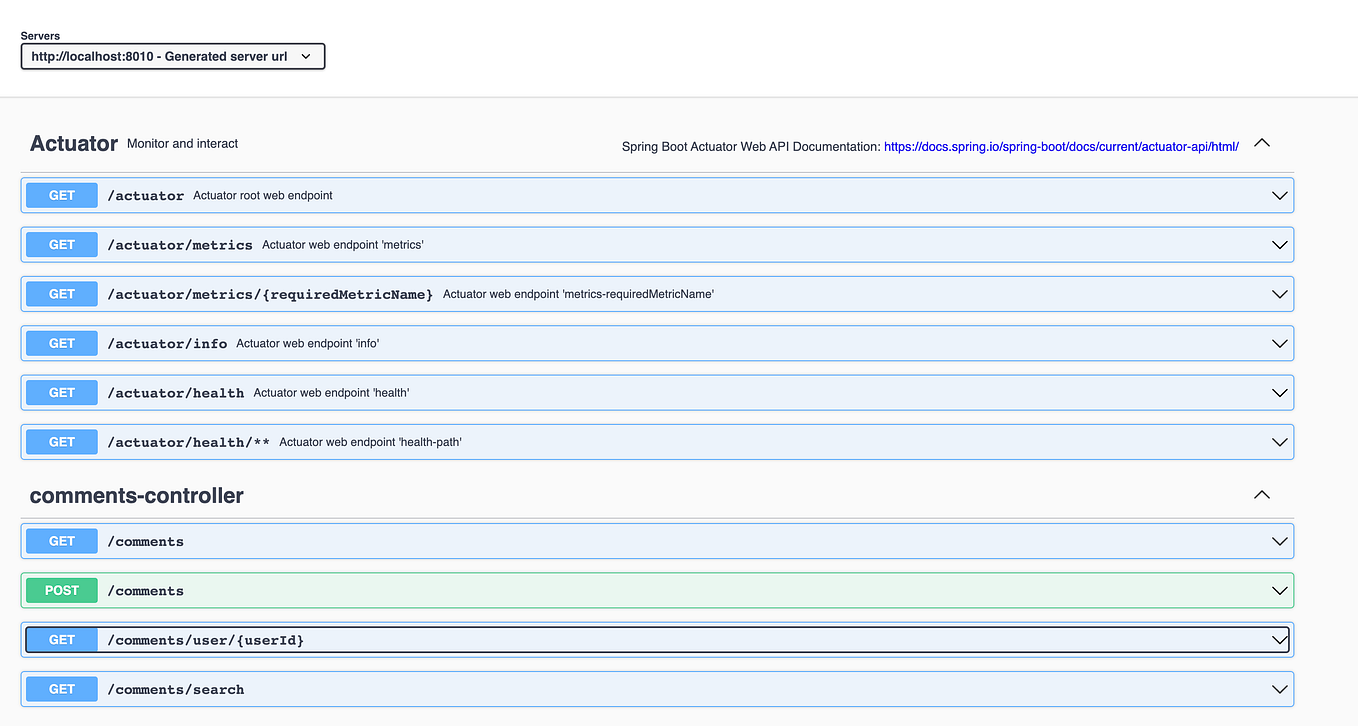
Task: Expand GET /comments/search chevron
Action: [1279, 689]
